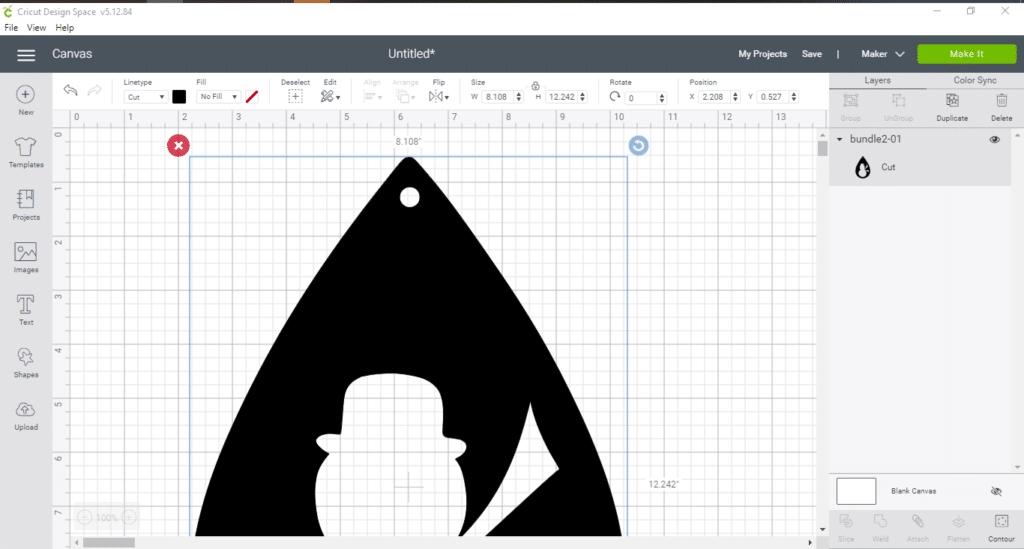The height and width of the screenshot is (549, 1024).
Task: Collapse the bundle2-01 layer group
Action: pos(840,140)
